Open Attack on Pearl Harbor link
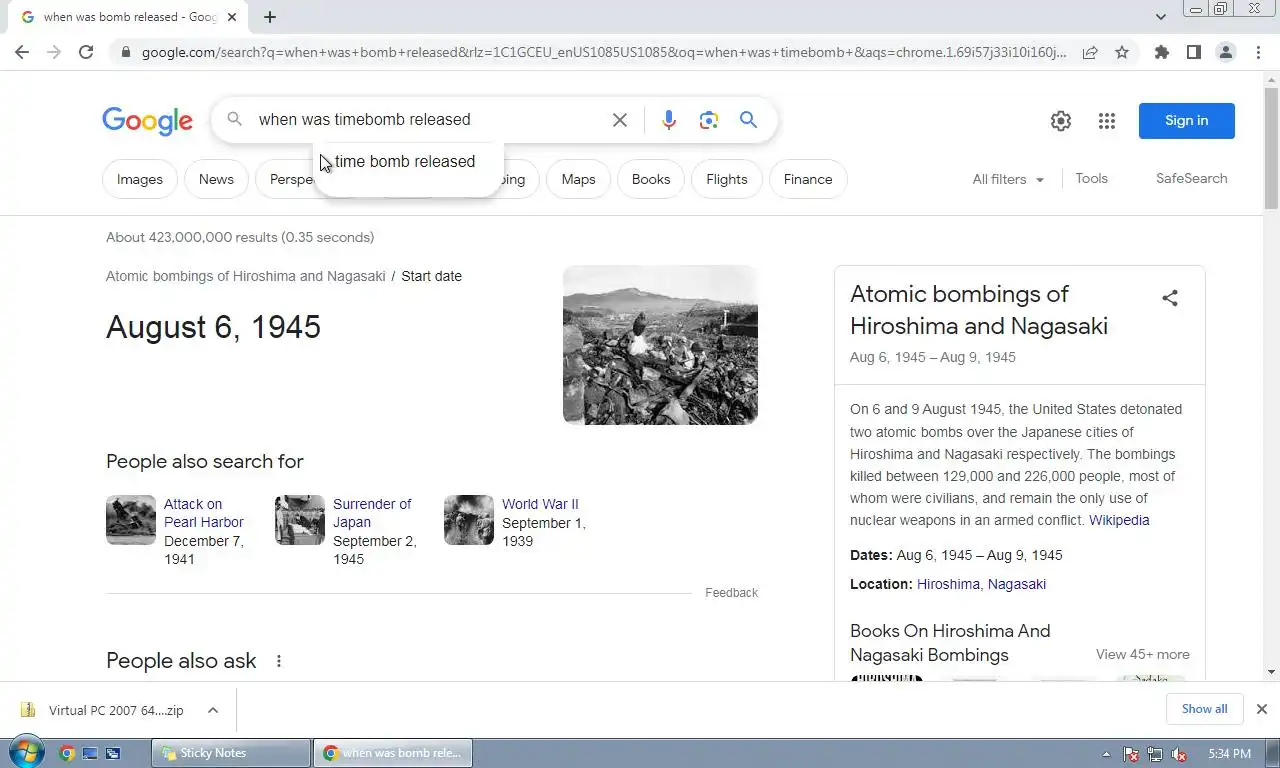Screen dimensions: 1280x768 tap(203, 513)
